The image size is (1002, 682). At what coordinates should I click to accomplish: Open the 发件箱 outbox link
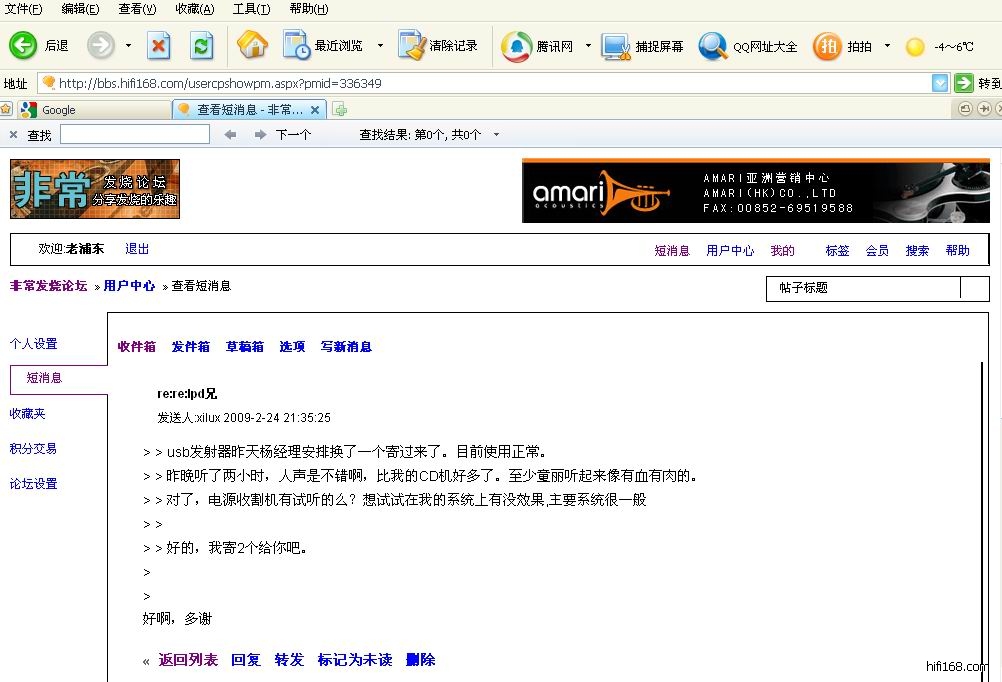tap(190, 347)
